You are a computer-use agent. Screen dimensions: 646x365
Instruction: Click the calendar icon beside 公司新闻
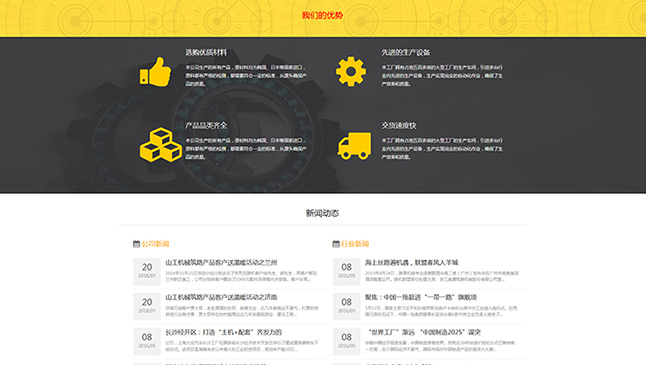(x=136, y=244)
